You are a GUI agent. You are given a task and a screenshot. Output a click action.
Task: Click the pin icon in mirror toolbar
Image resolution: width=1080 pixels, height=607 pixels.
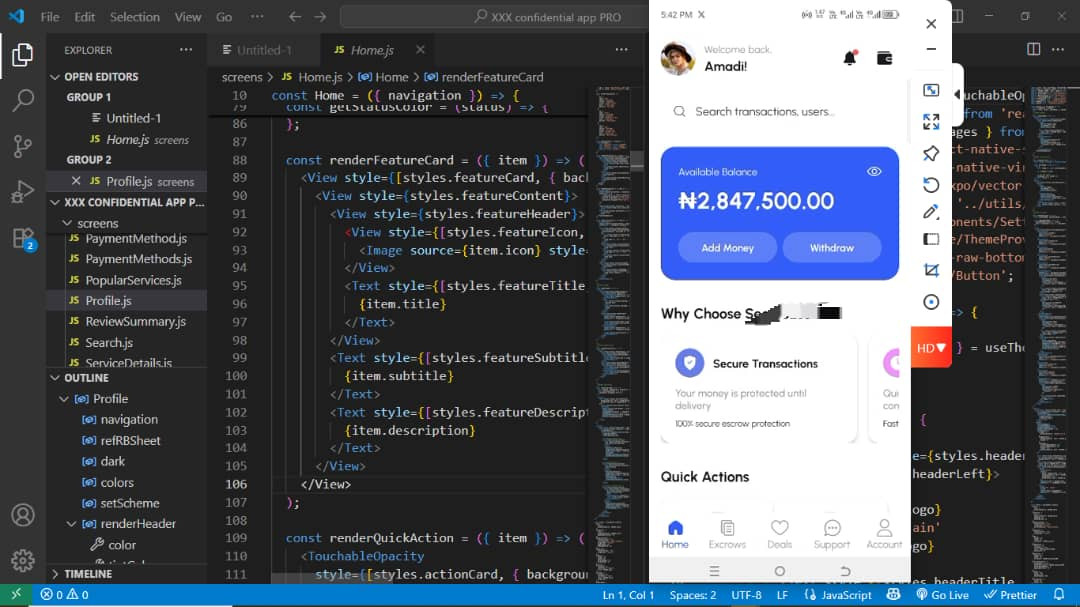tap(931, 153)
